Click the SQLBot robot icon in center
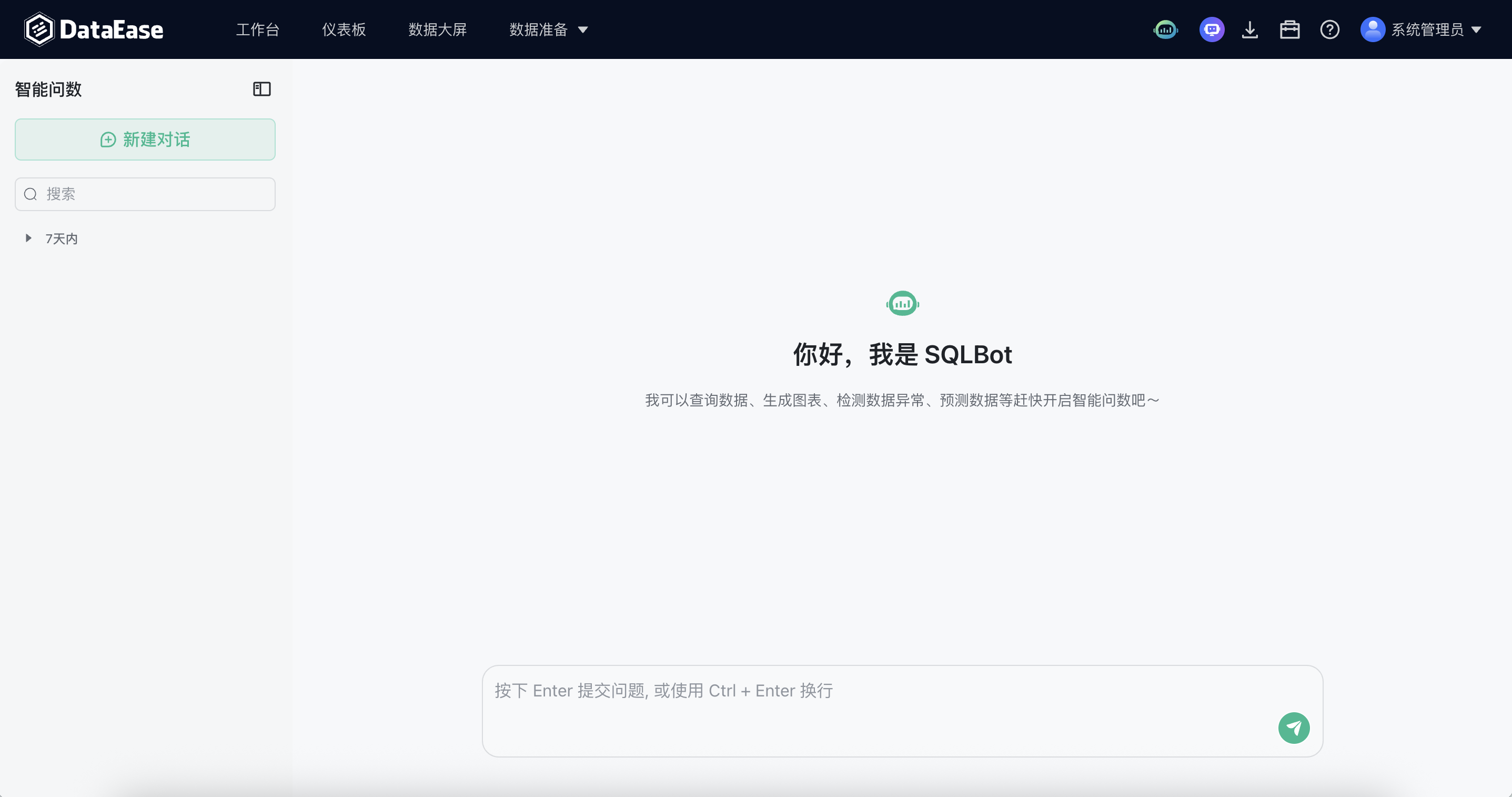 click(x=902, y=304)
